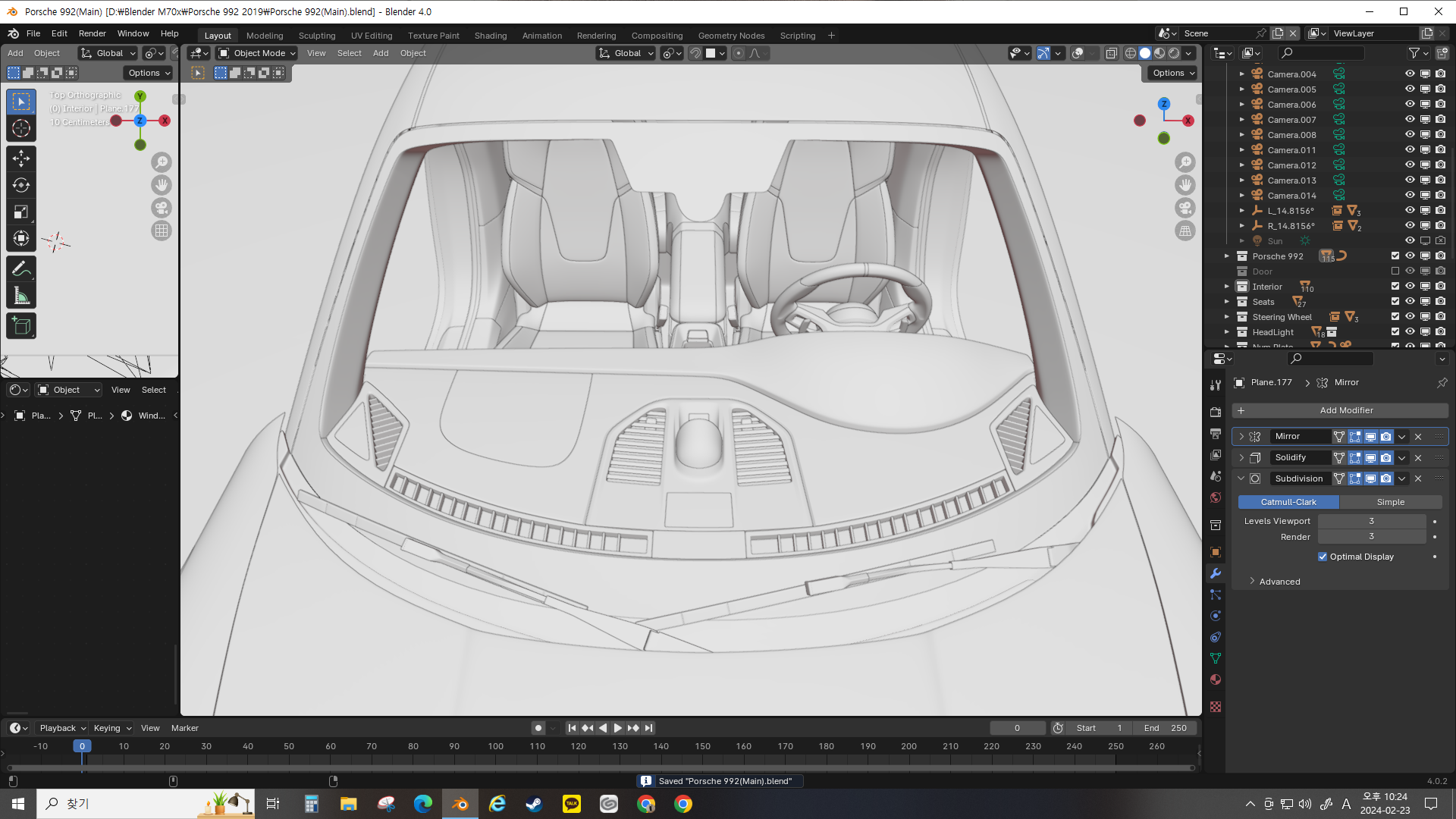Expand the Porsche 992 collection

pyautogui.click(x=1227, y=256)
